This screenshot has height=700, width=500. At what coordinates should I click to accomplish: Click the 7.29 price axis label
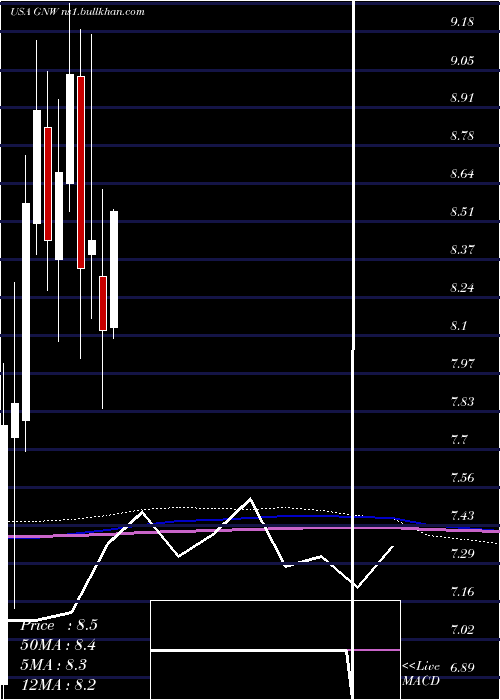(x=462, y=554)
